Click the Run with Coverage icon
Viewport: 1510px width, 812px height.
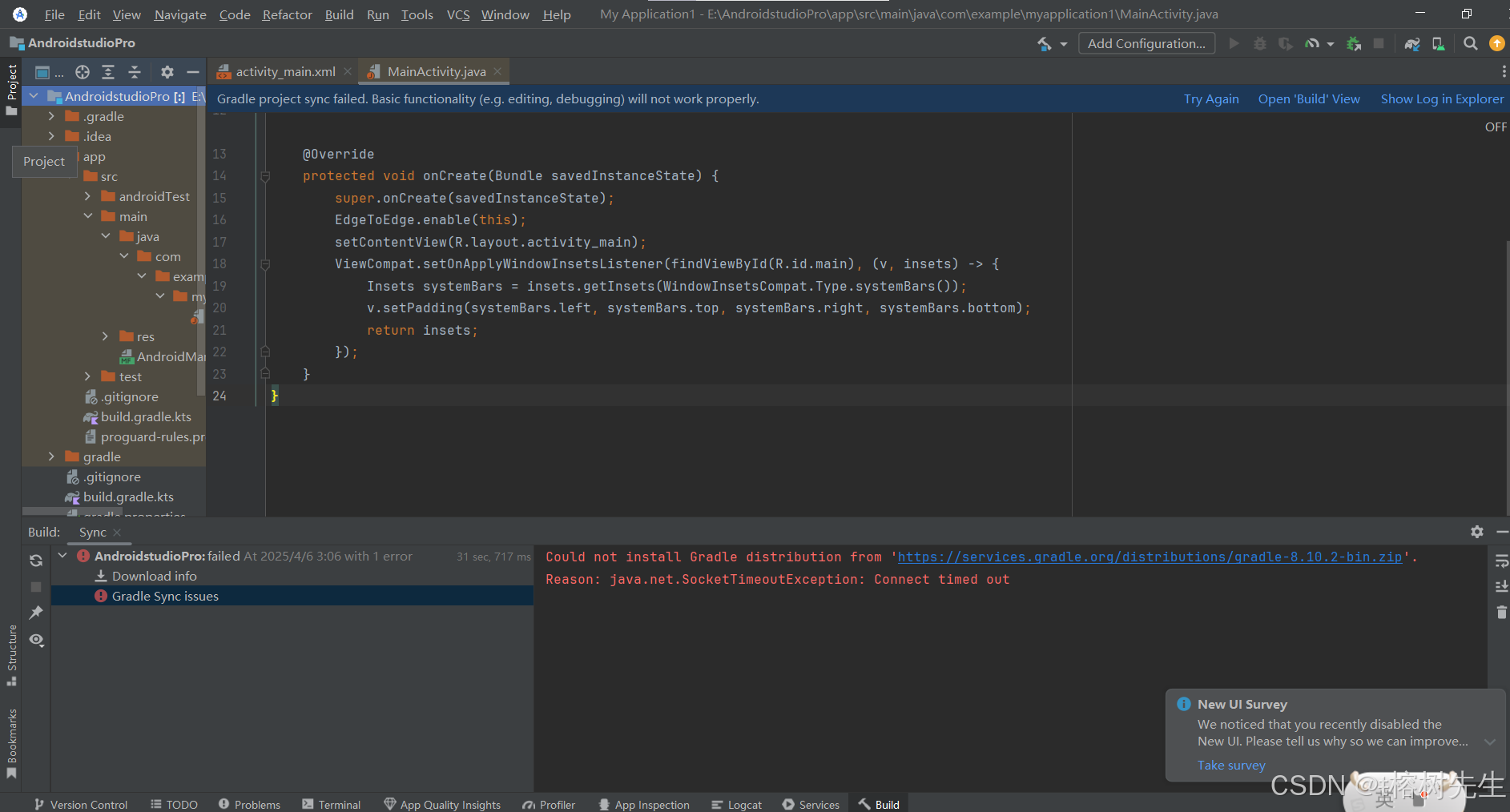click(1286, 44)
